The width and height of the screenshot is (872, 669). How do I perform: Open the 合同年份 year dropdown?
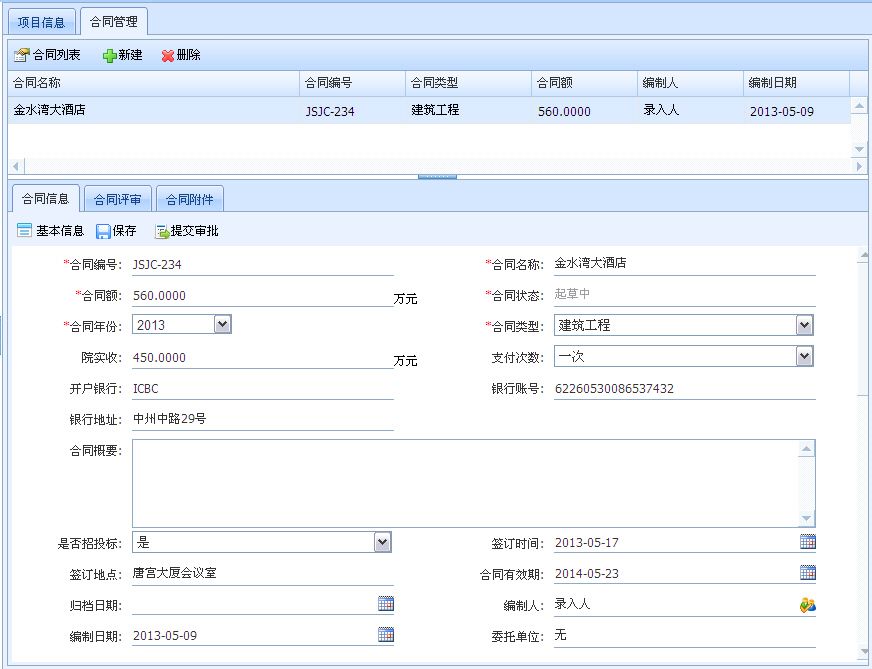coord(220,324)
